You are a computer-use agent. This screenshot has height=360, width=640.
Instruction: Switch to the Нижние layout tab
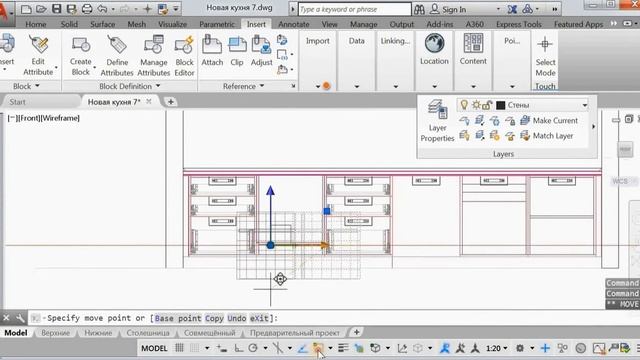(x=98, y=333)
